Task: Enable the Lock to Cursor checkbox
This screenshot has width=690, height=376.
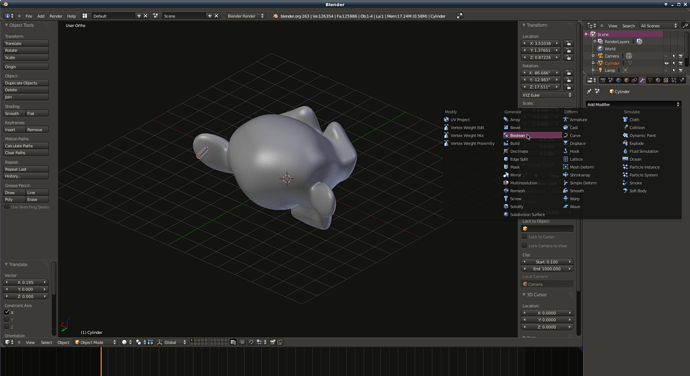Action: pos(525,237)
